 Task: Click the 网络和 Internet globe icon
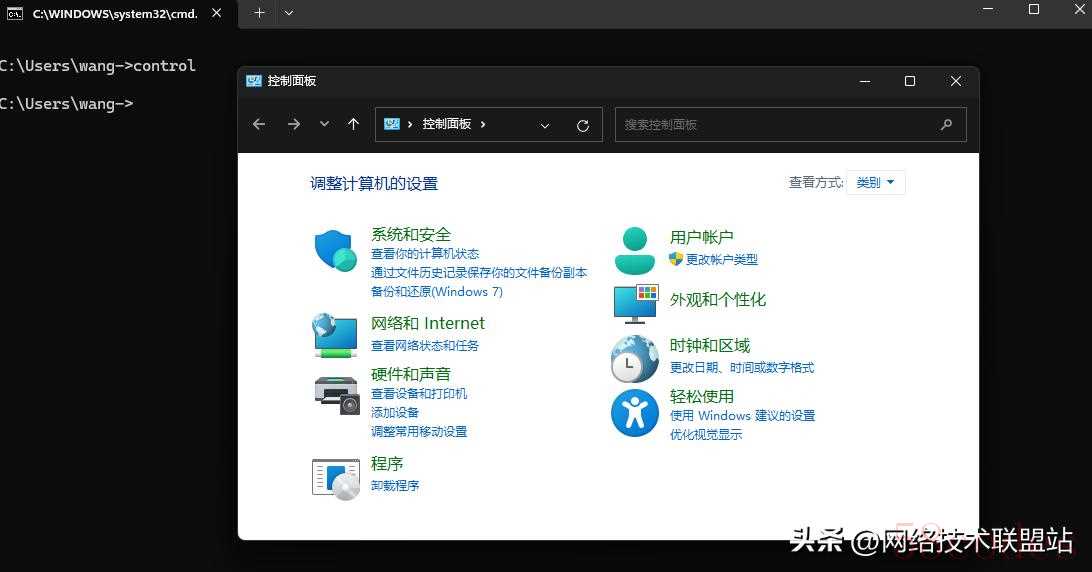335,335
